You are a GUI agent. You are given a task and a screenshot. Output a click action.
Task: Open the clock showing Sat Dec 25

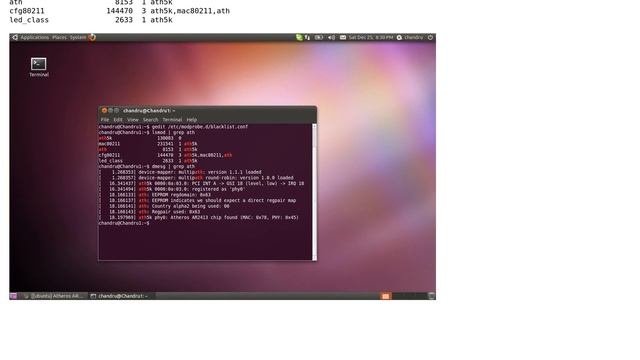pos(371,38)
